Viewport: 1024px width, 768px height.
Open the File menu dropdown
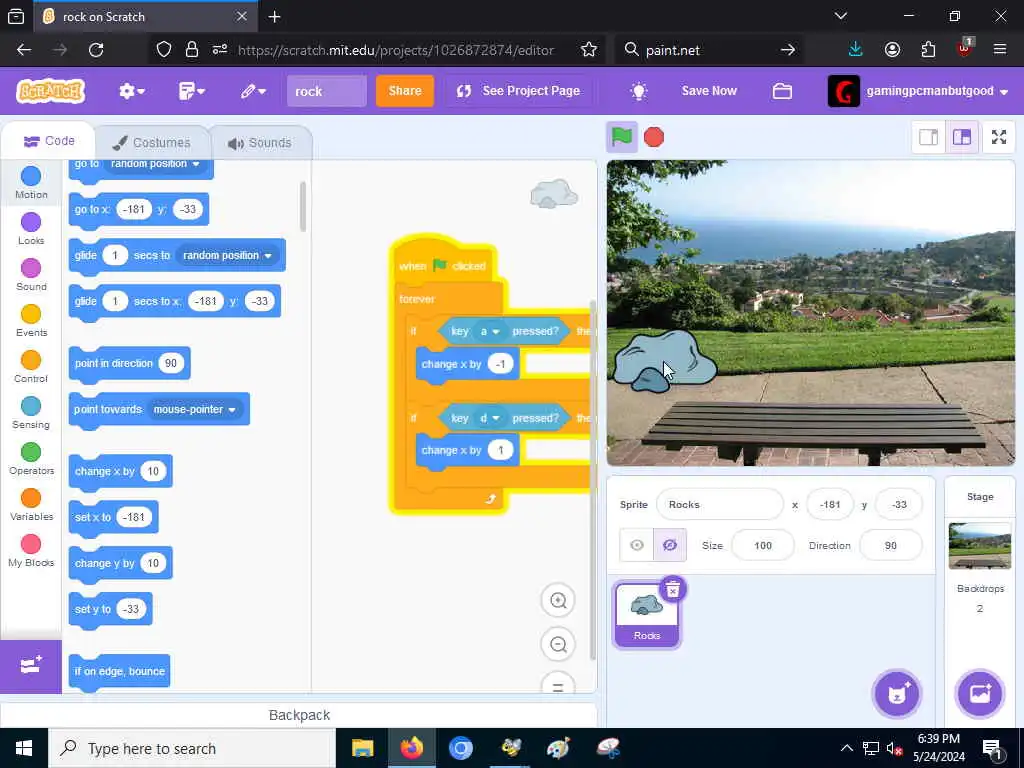tap(192, 91)
